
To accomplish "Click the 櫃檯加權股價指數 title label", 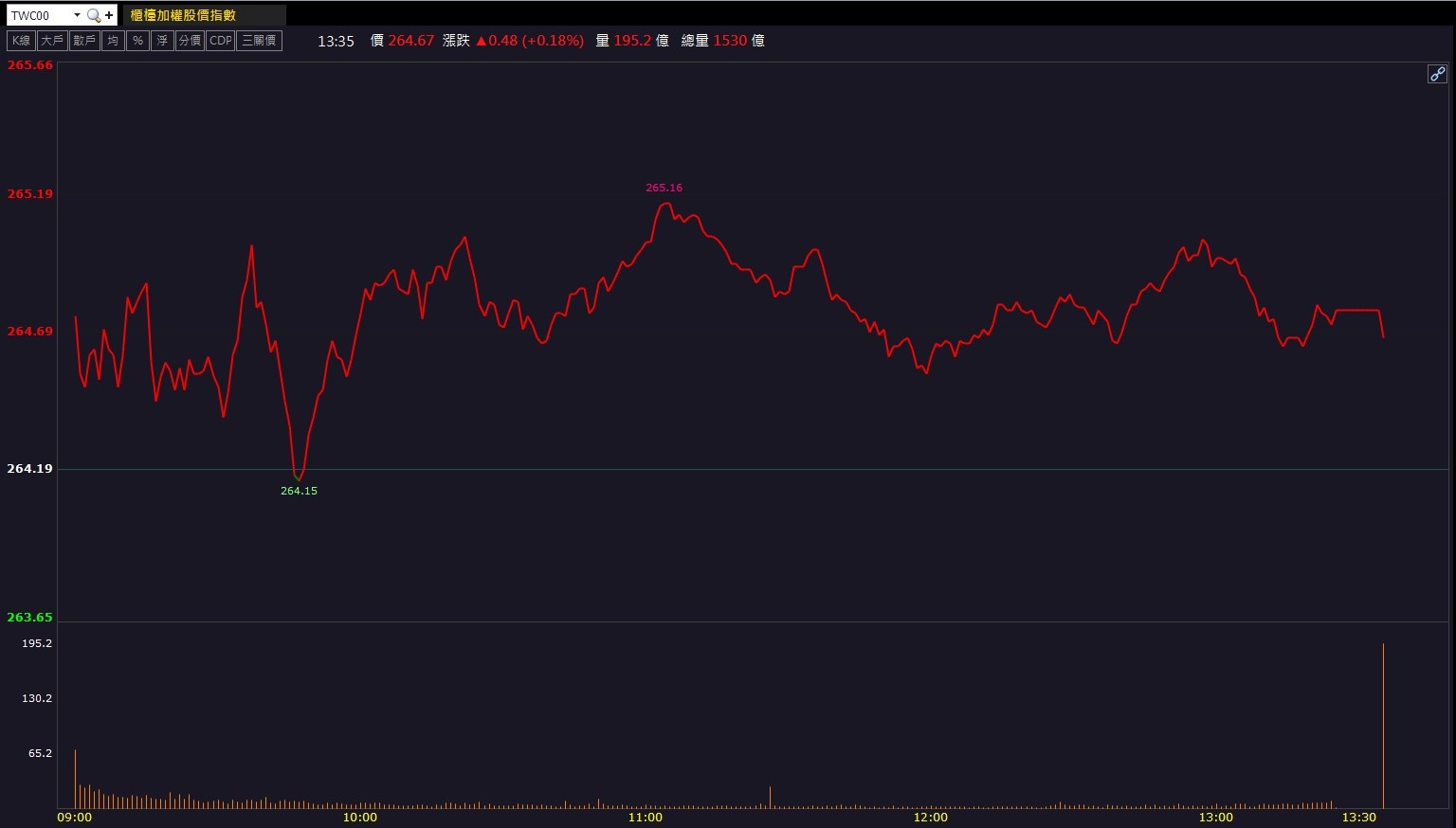I will 183,15.
